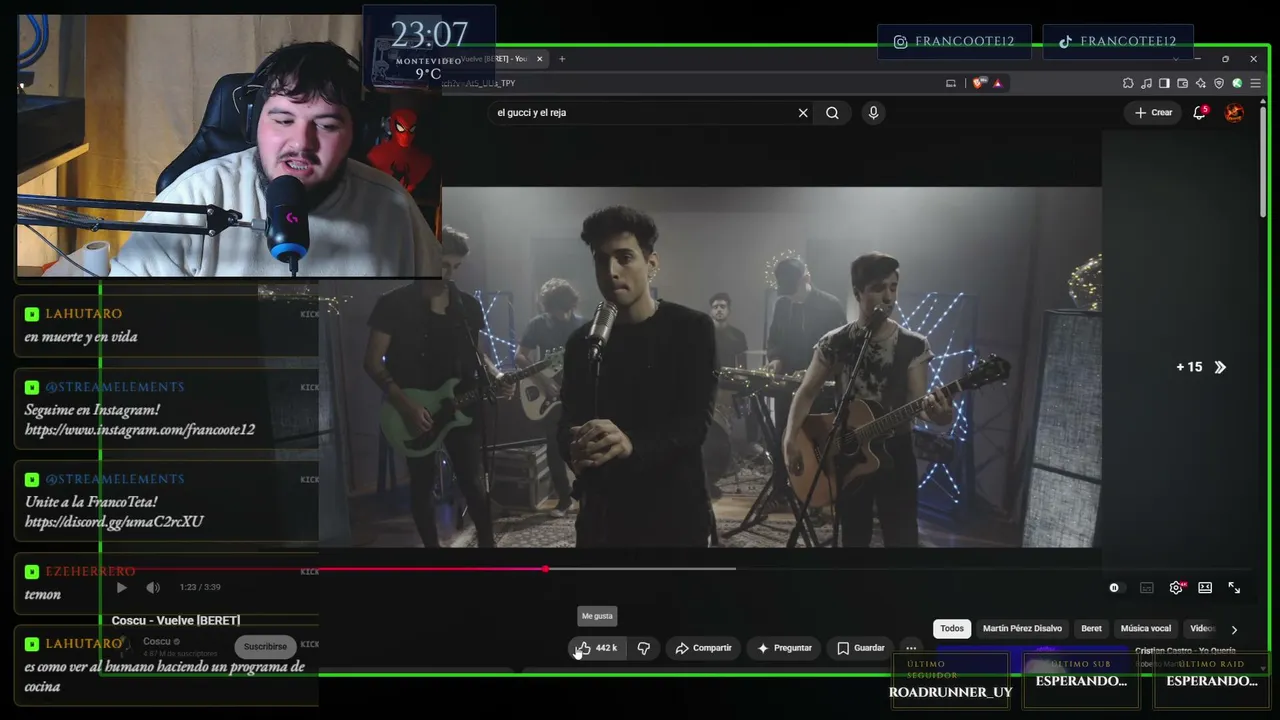Click the Compartir share button

point(703,648)
